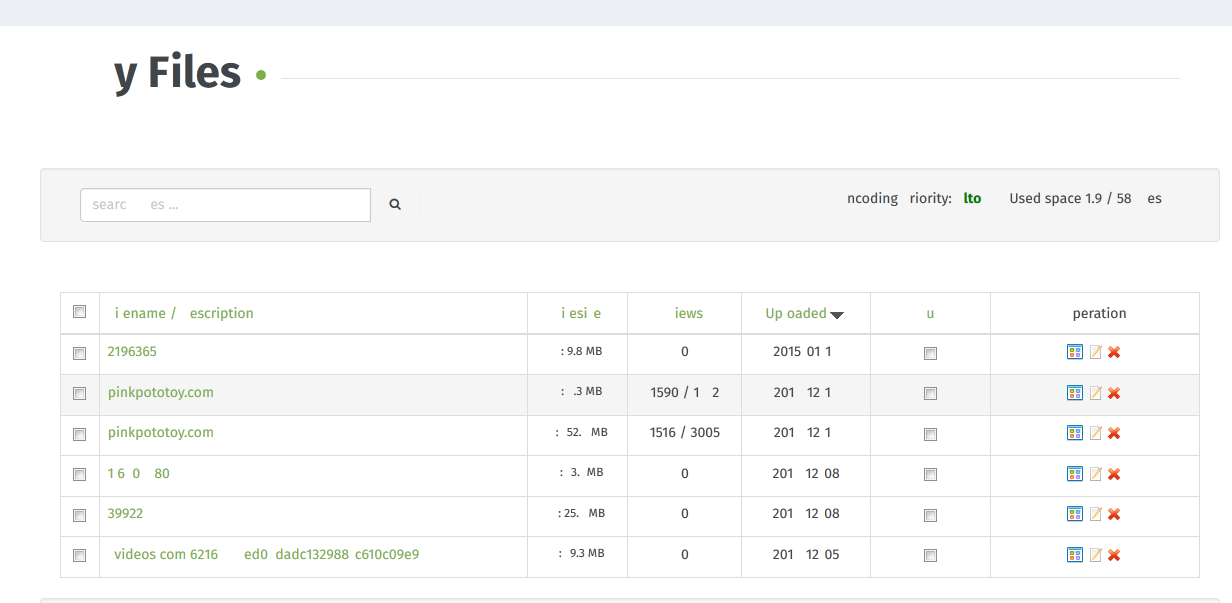Open the 39922 file link

pyautogui.click(x=125, y=514)
